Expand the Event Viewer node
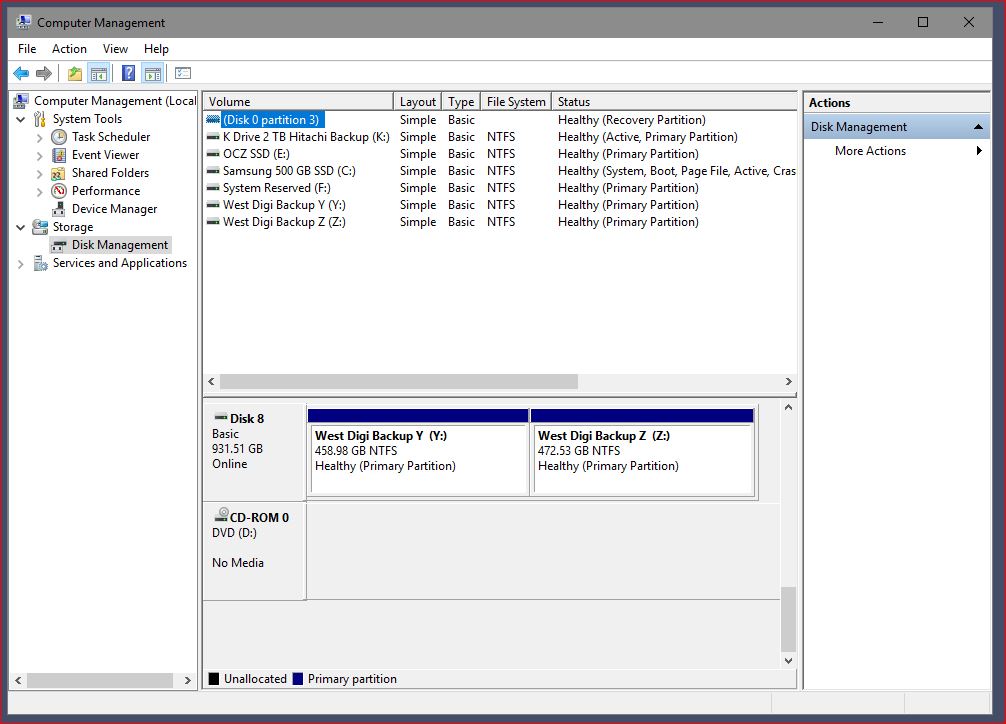 point(39,155)
